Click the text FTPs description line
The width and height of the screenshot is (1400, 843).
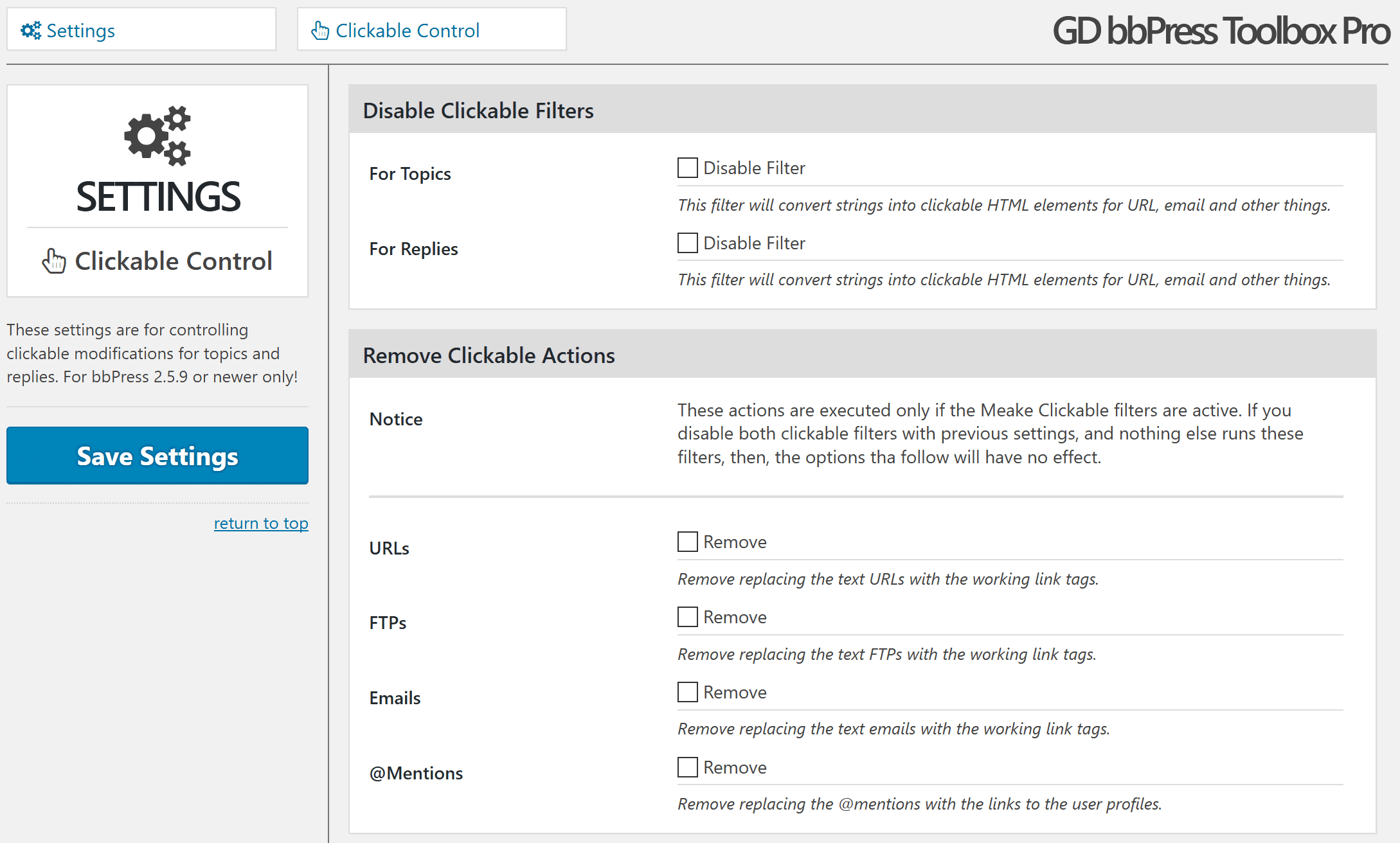[886, 654]
